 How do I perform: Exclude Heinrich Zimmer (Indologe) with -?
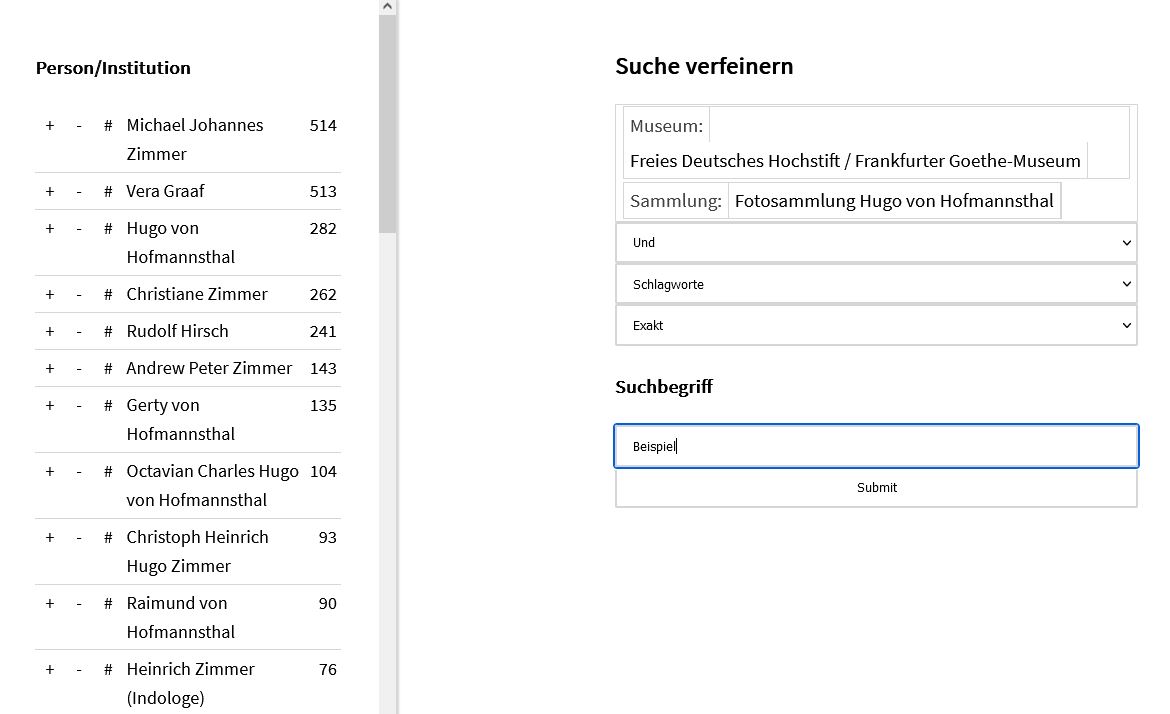[x=79, y=670]
